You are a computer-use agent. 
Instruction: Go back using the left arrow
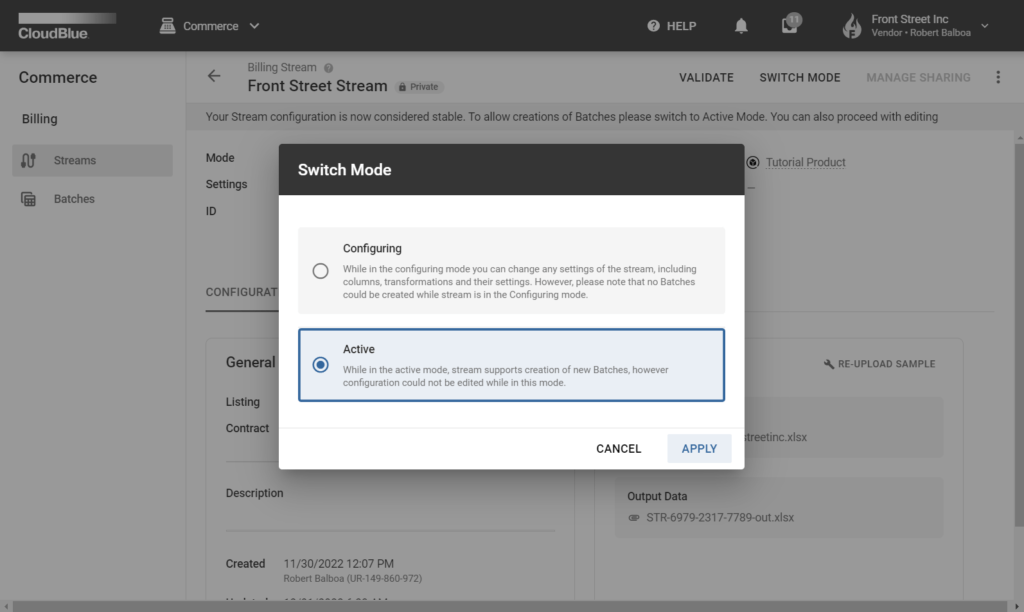[x=214, y=76]
